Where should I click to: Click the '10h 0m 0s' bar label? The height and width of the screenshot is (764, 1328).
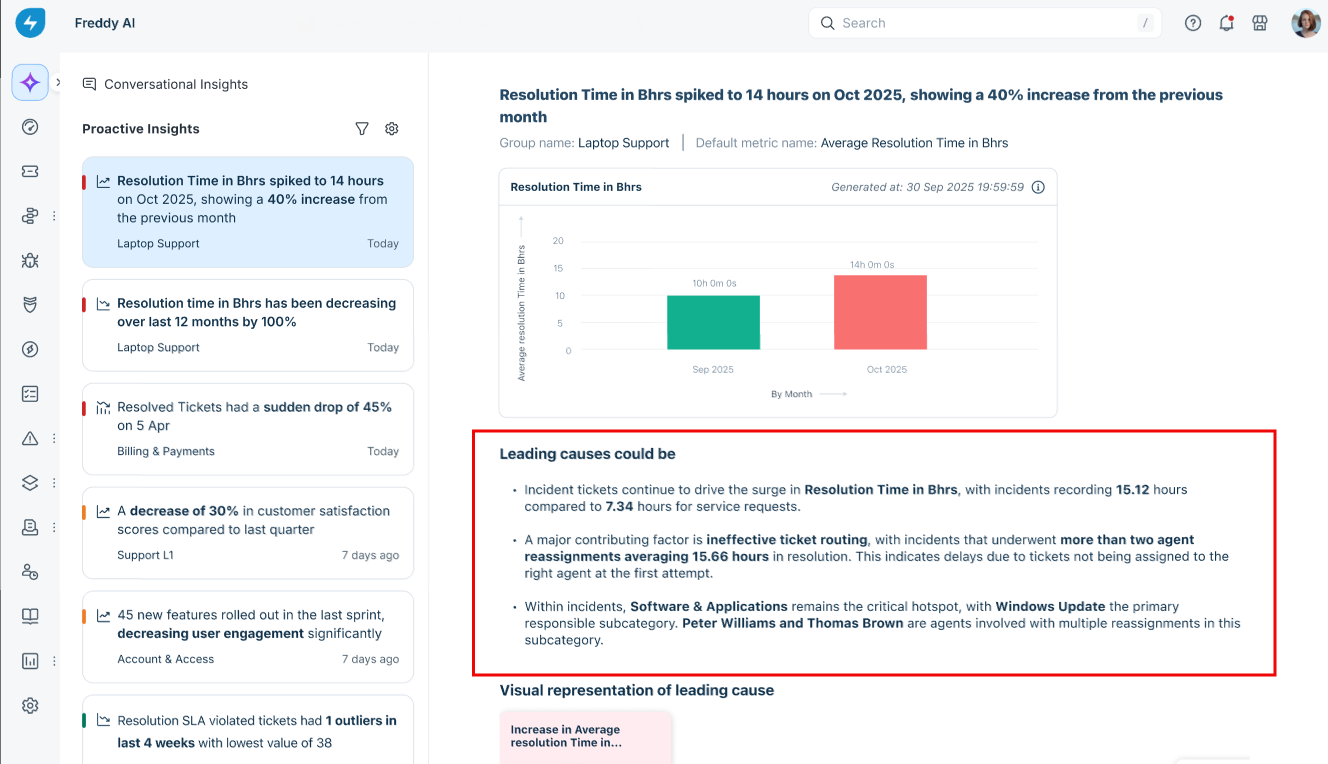pos(714,284)
